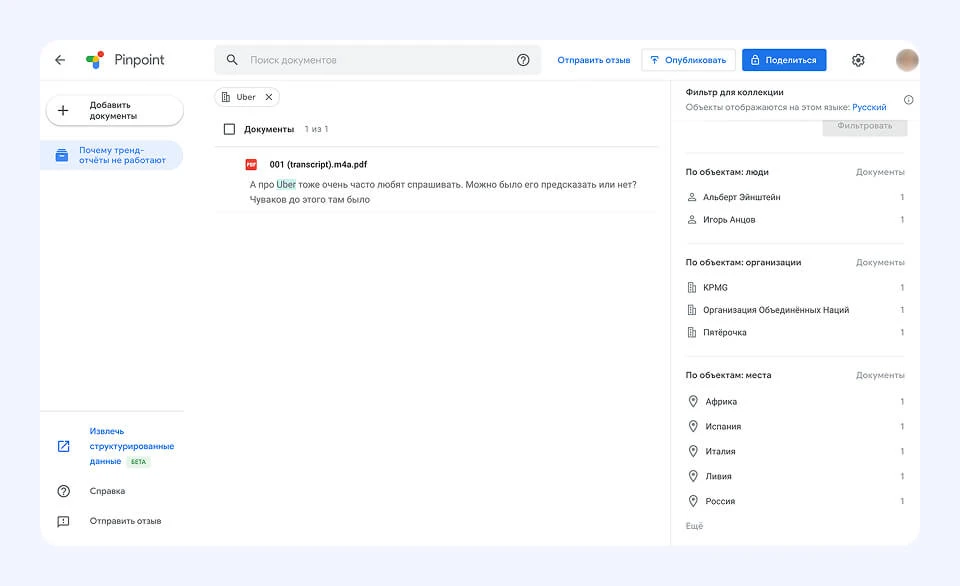The width and height of the screenshot is (960, 586).
Task: Click the collection icon beside Почему тренд-отчёты
Action: pyautogui.click(x=62, y=155)
